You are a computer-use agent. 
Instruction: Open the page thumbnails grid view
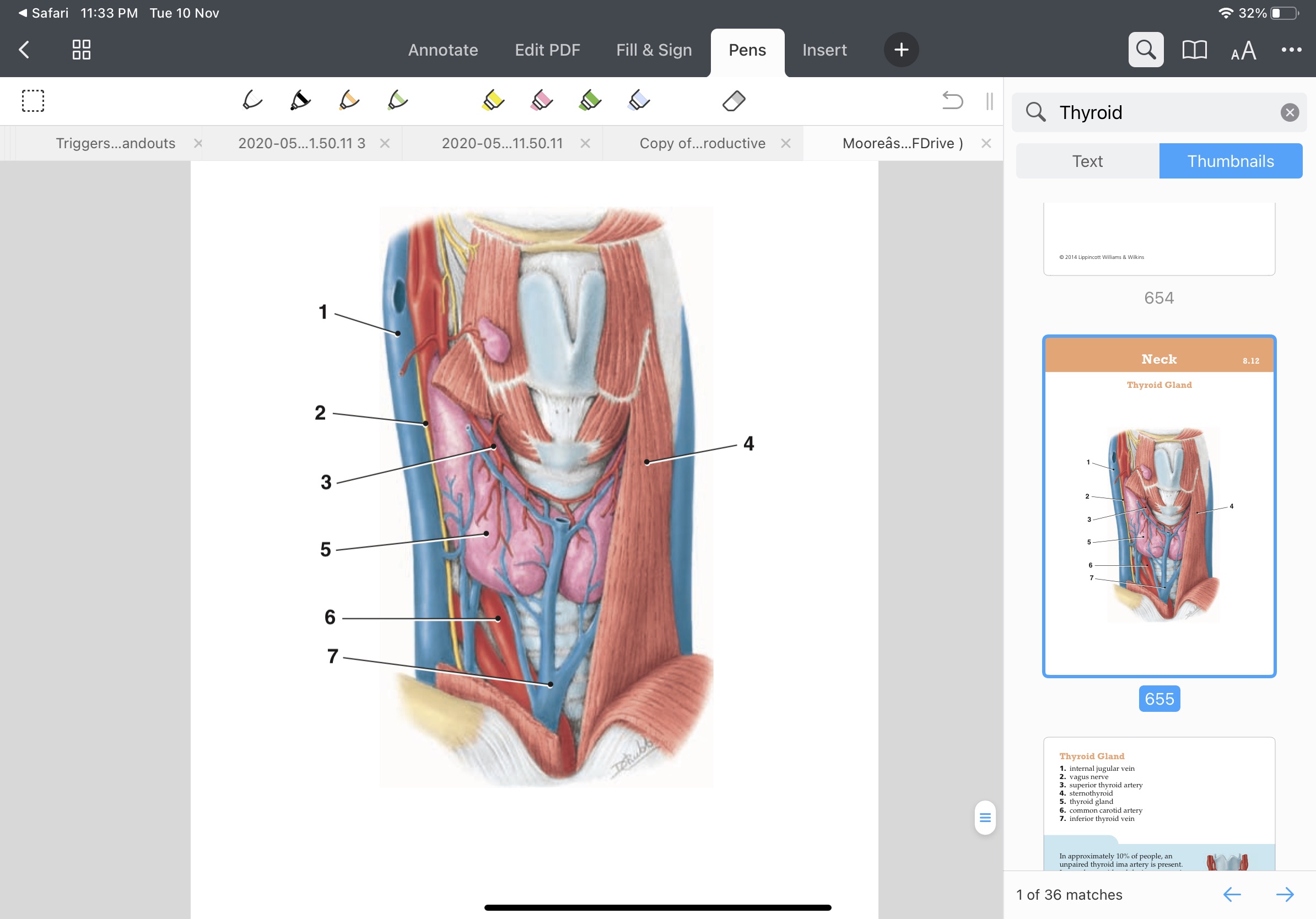coord(82,50)
